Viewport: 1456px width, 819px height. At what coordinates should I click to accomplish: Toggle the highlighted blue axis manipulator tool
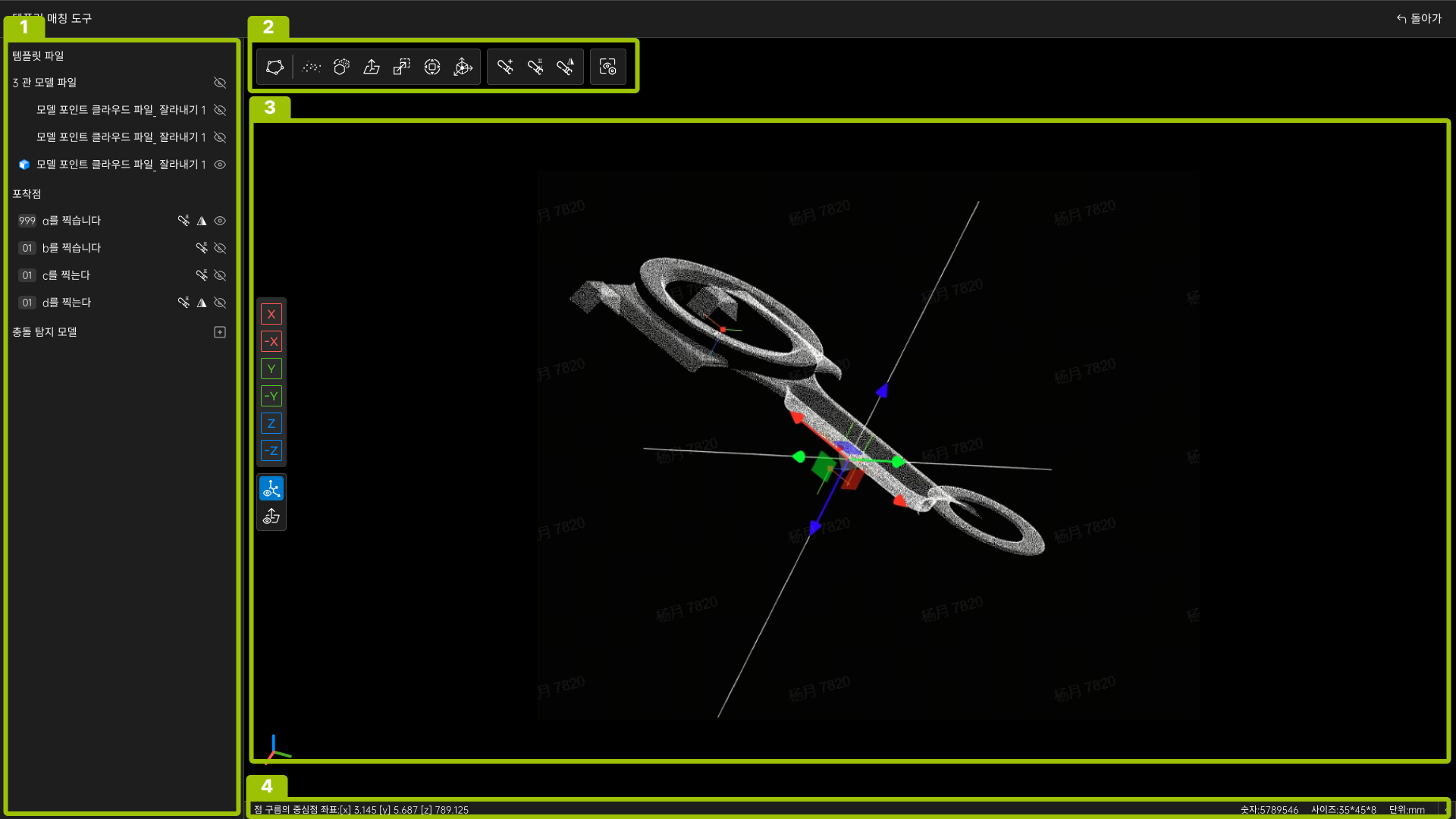coord(271,488)
